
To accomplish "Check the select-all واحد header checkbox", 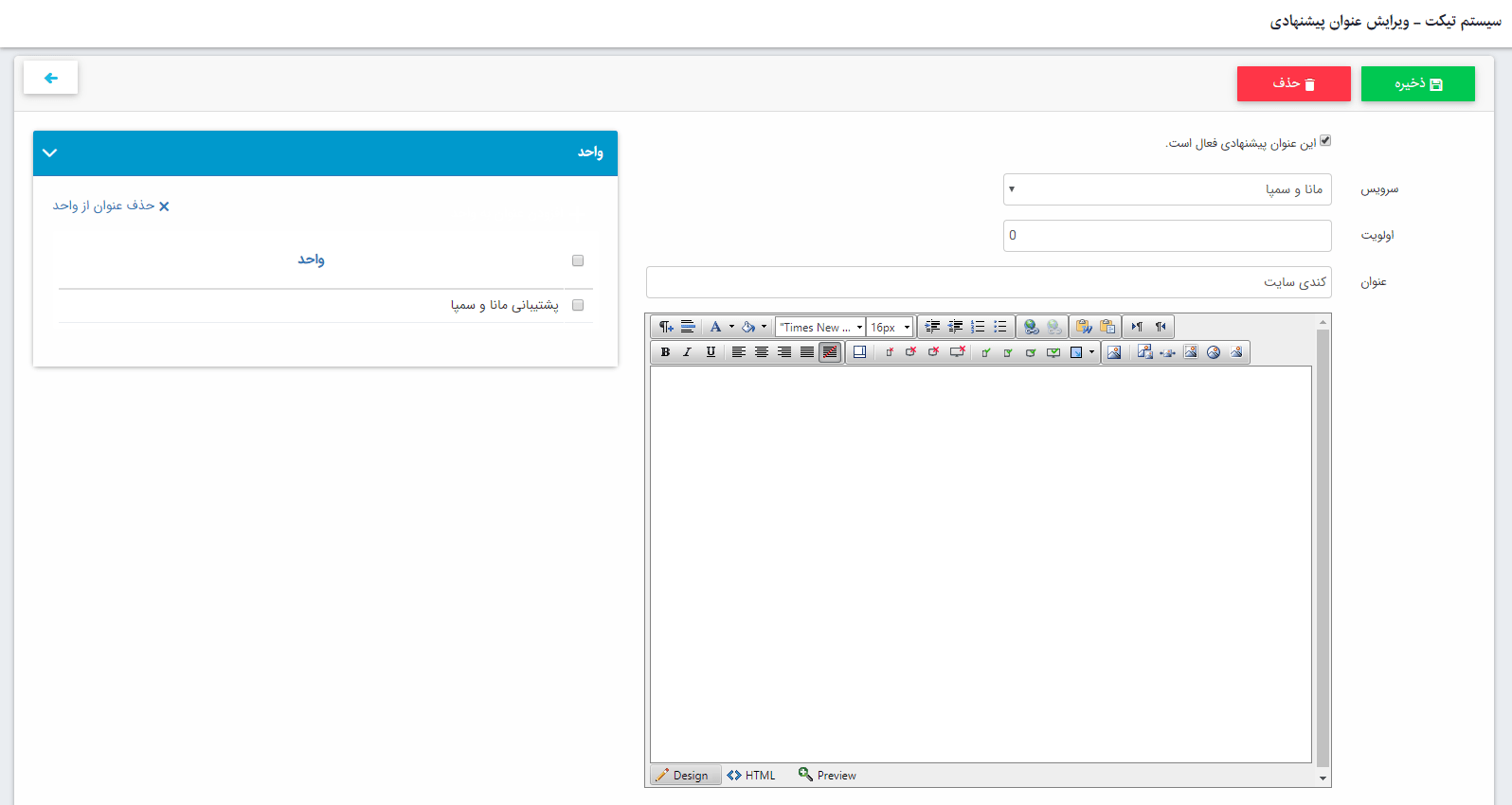I will click(x=578, y=260).
